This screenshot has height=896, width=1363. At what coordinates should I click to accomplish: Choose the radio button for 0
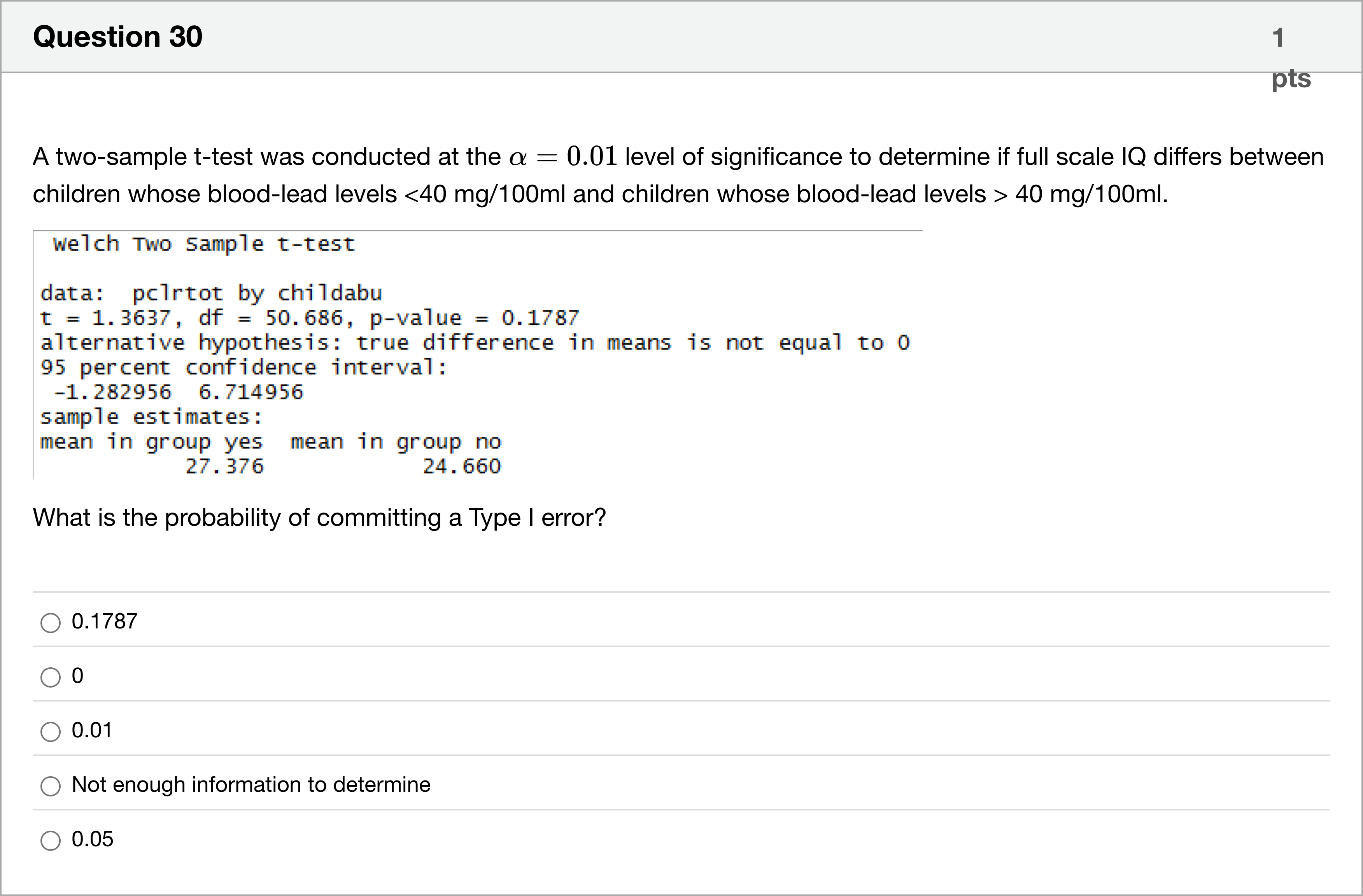pyautogui.click(x=51, y=677)
